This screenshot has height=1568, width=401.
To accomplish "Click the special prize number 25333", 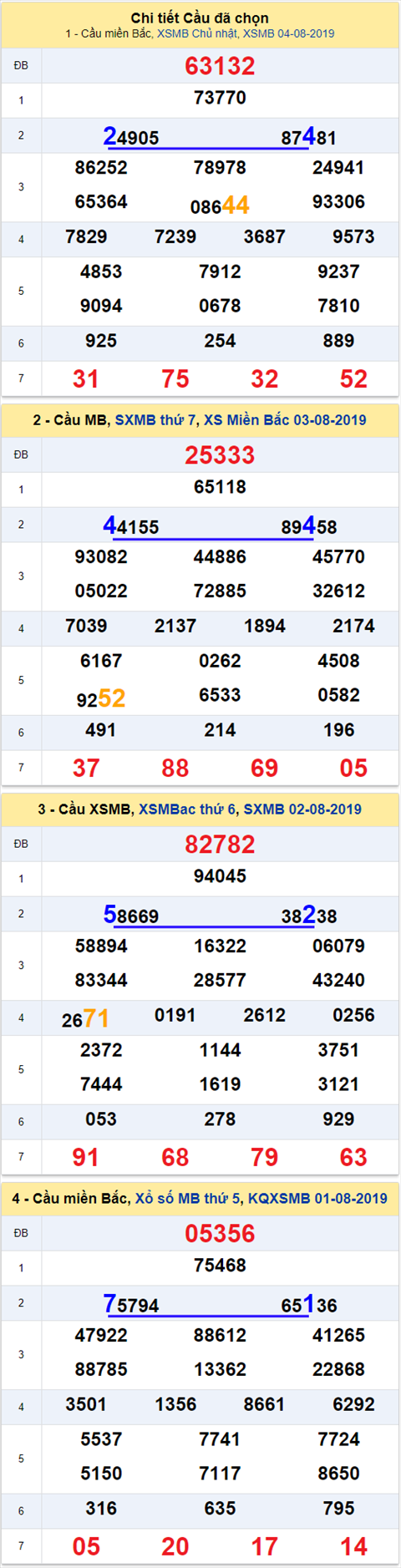I will pos(220,455).
